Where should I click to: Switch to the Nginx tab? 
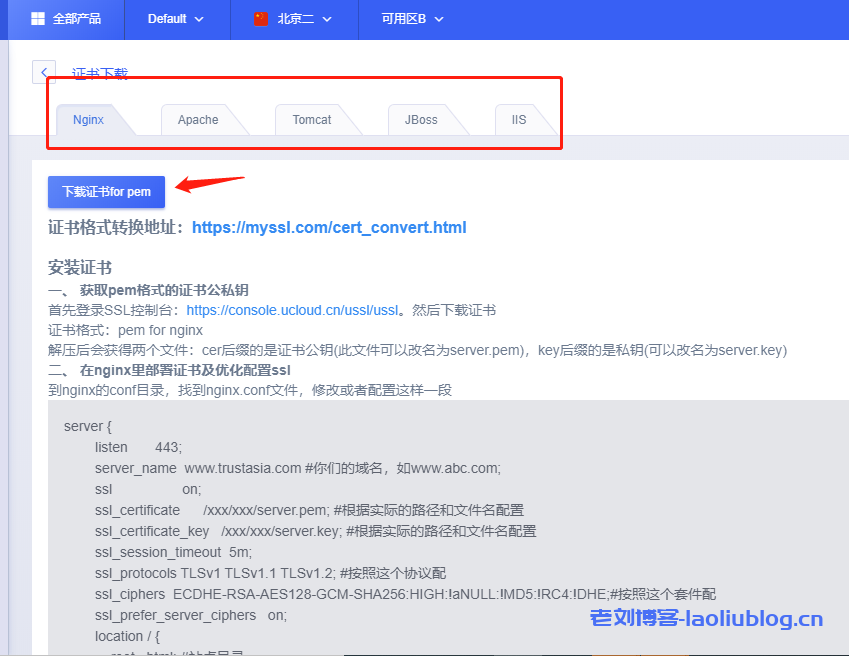pos(89,120)
